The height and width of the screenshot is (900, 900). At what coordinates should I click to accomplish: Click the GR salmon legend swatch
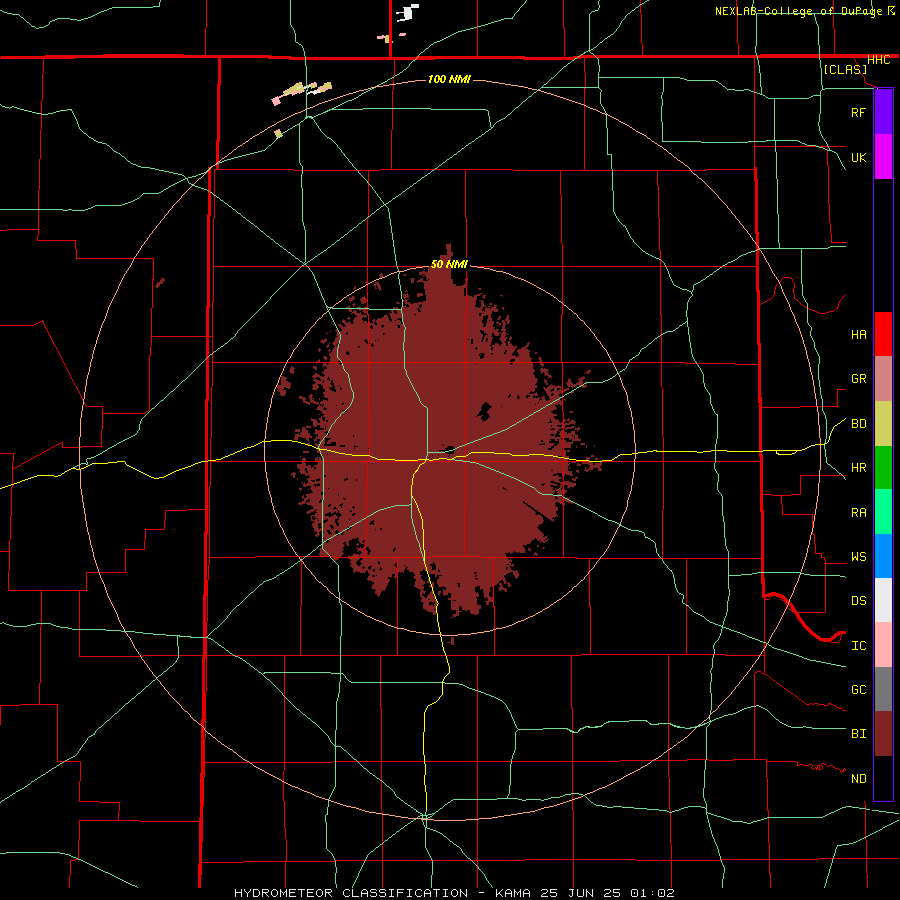(883, 379)
